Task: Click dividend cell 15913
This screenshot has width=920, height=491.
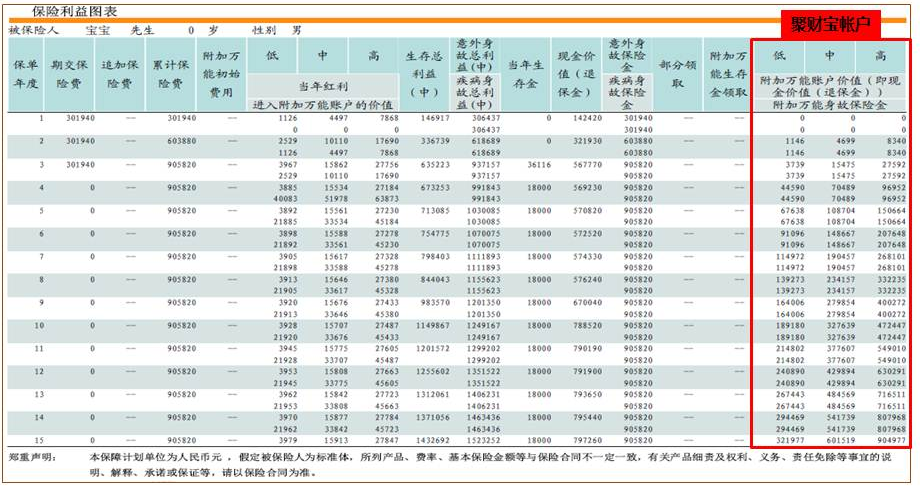Action: tap(336, 441)
